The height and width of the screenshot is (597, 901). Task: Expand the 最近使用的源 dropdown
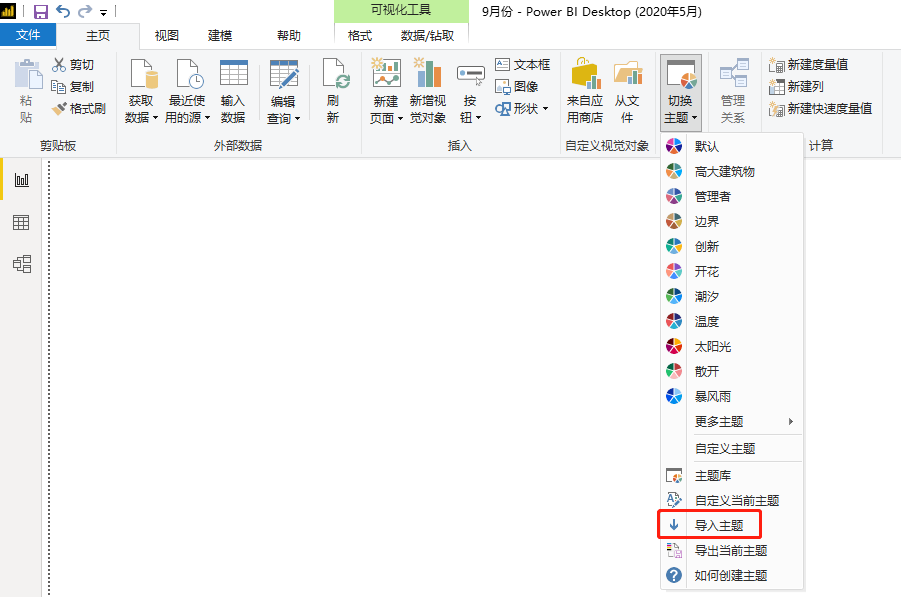tap(187, 91)
